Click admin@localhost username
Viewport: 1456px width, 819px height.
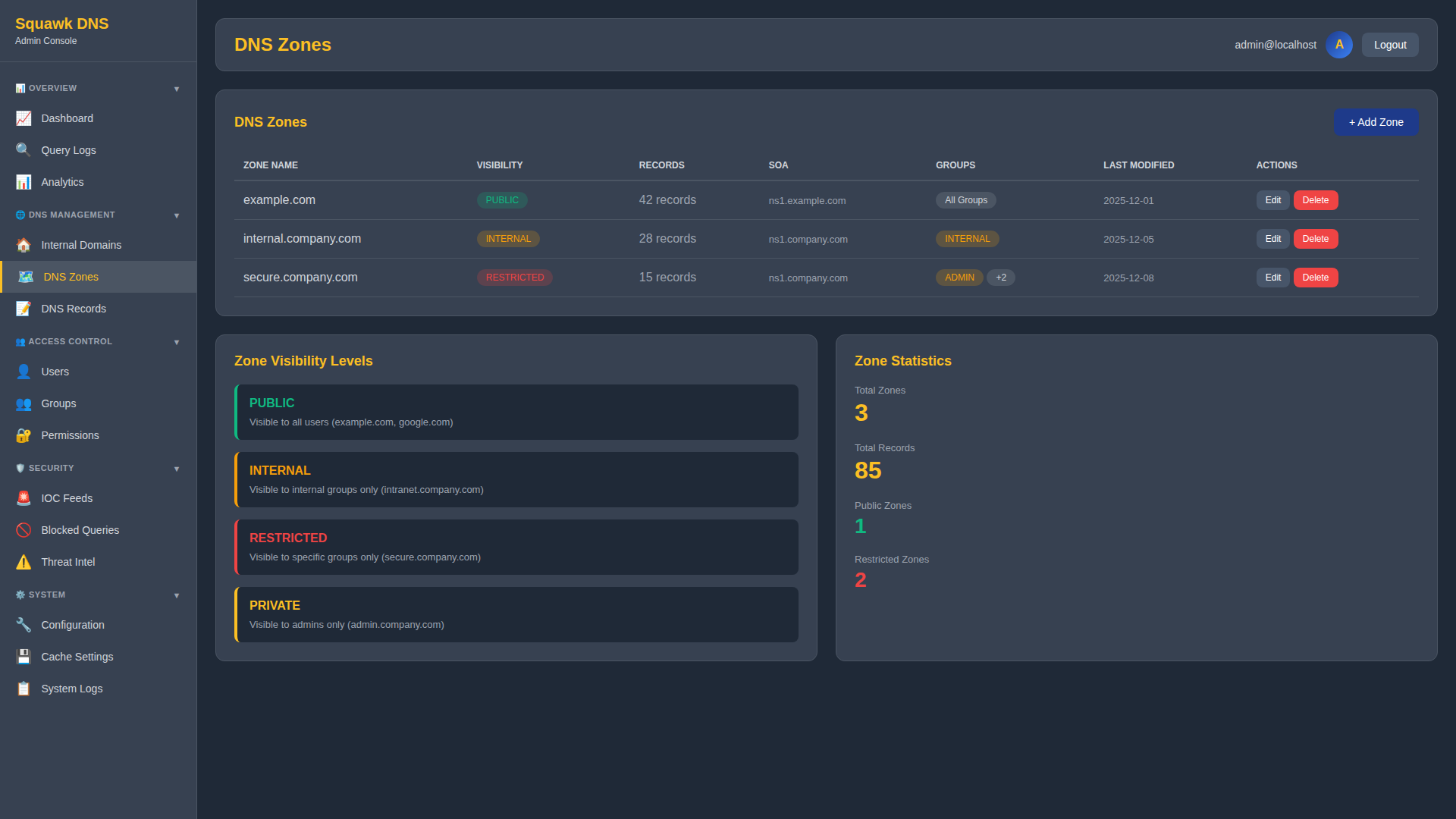1276,45
